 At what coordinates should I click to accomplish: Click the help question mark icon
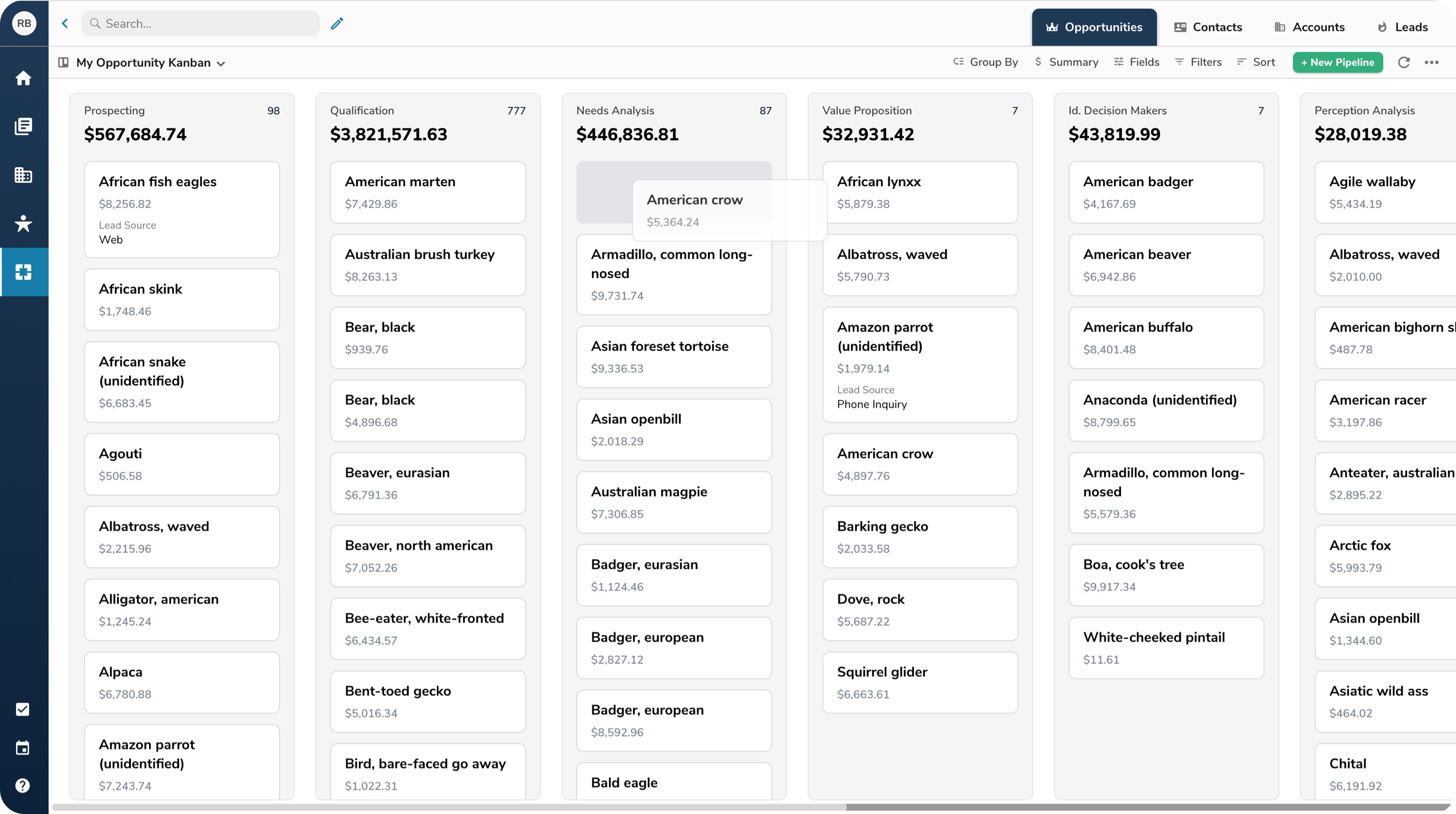(x=23, y=786)
